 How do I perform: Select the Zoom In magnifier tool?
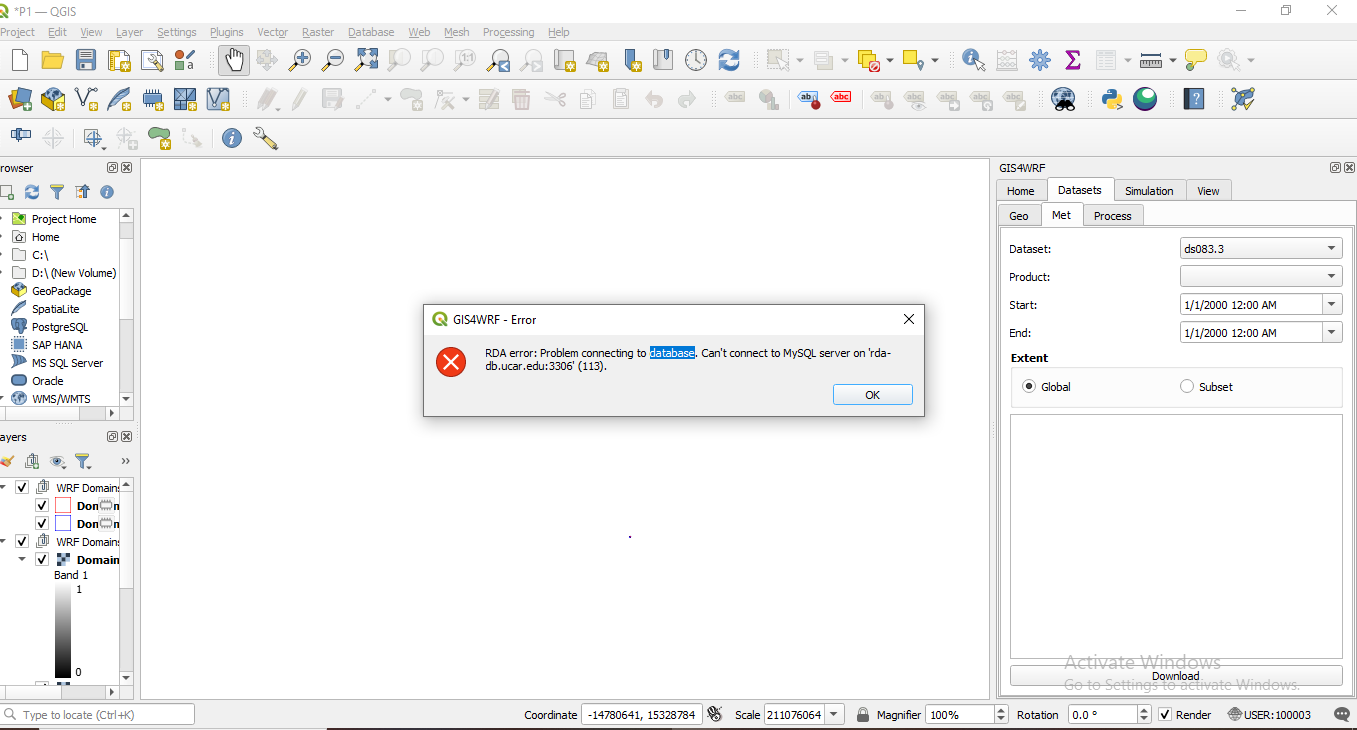pyautogui.click(x=300, y=60)
